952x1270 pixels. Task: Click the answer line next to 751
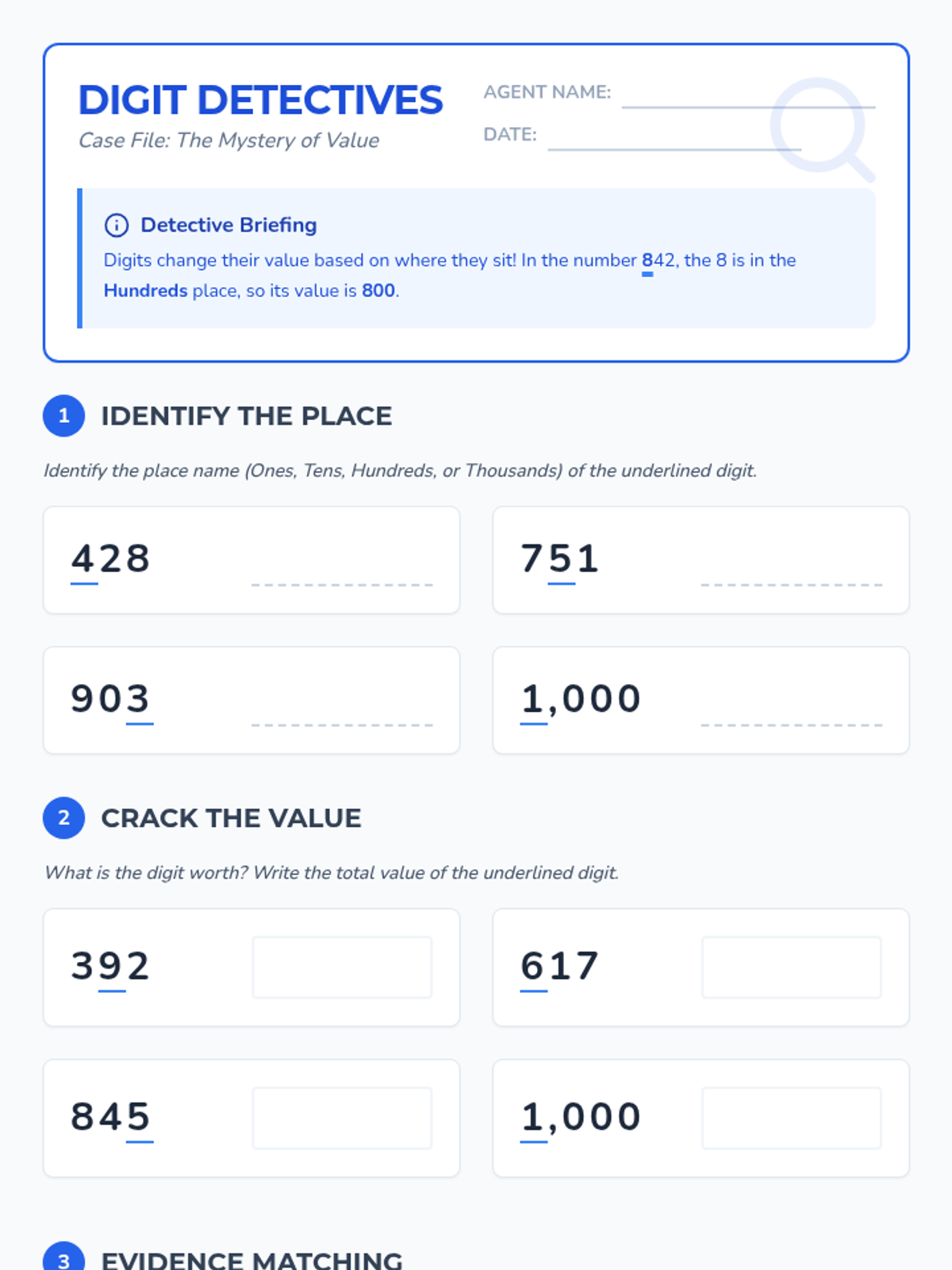coord(792,584)
